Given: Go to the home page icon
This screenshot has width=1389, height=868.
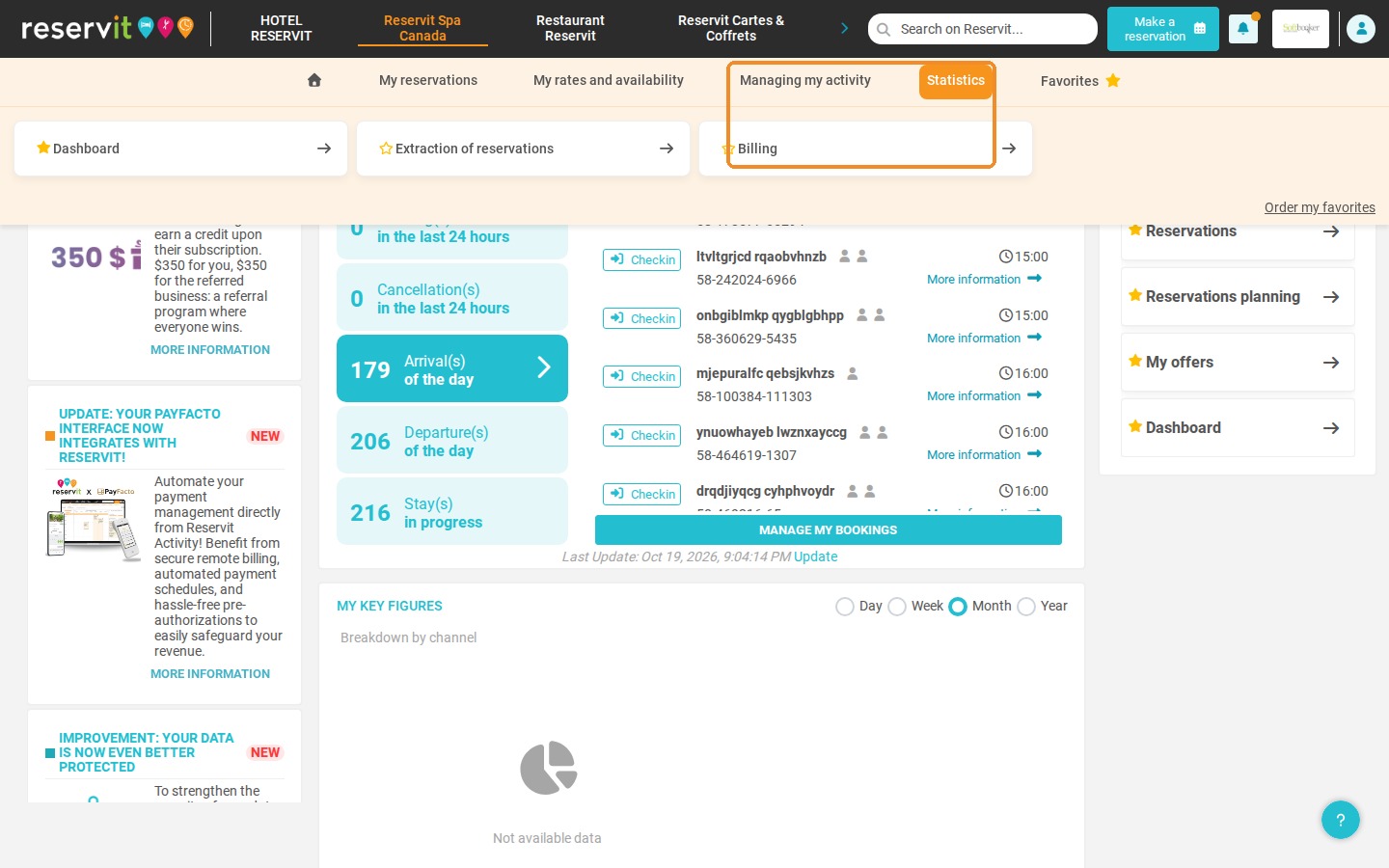Looking at the screenshot, I should click(314, 80).
